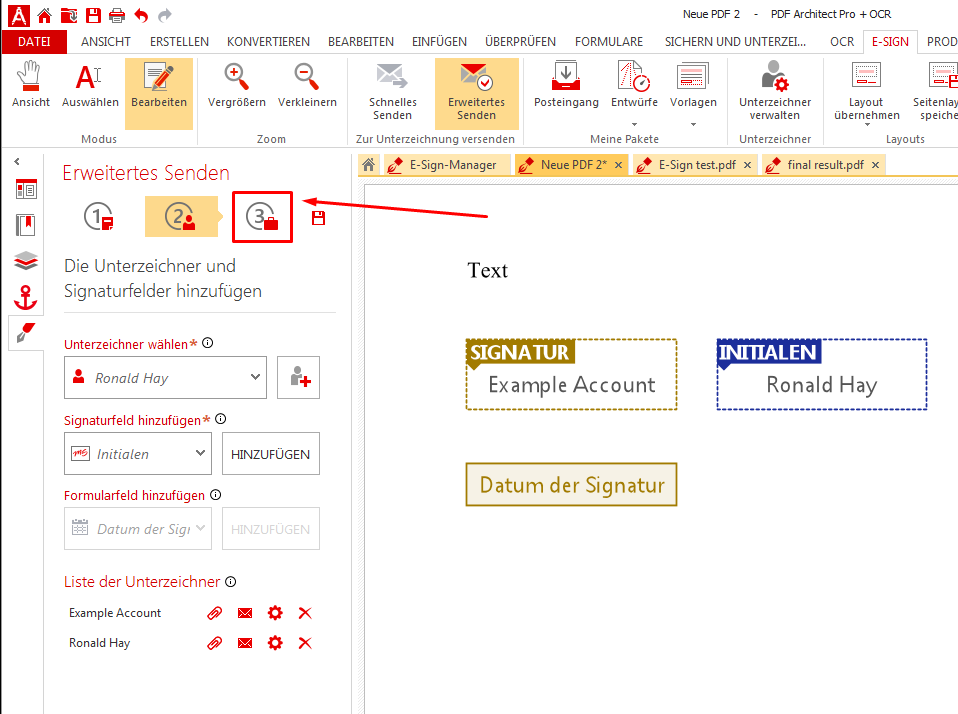The height and width of the screenshot is (714, 958).
Task: Edit the email message for Ronald Hay
Action: [x=245, y=643]
